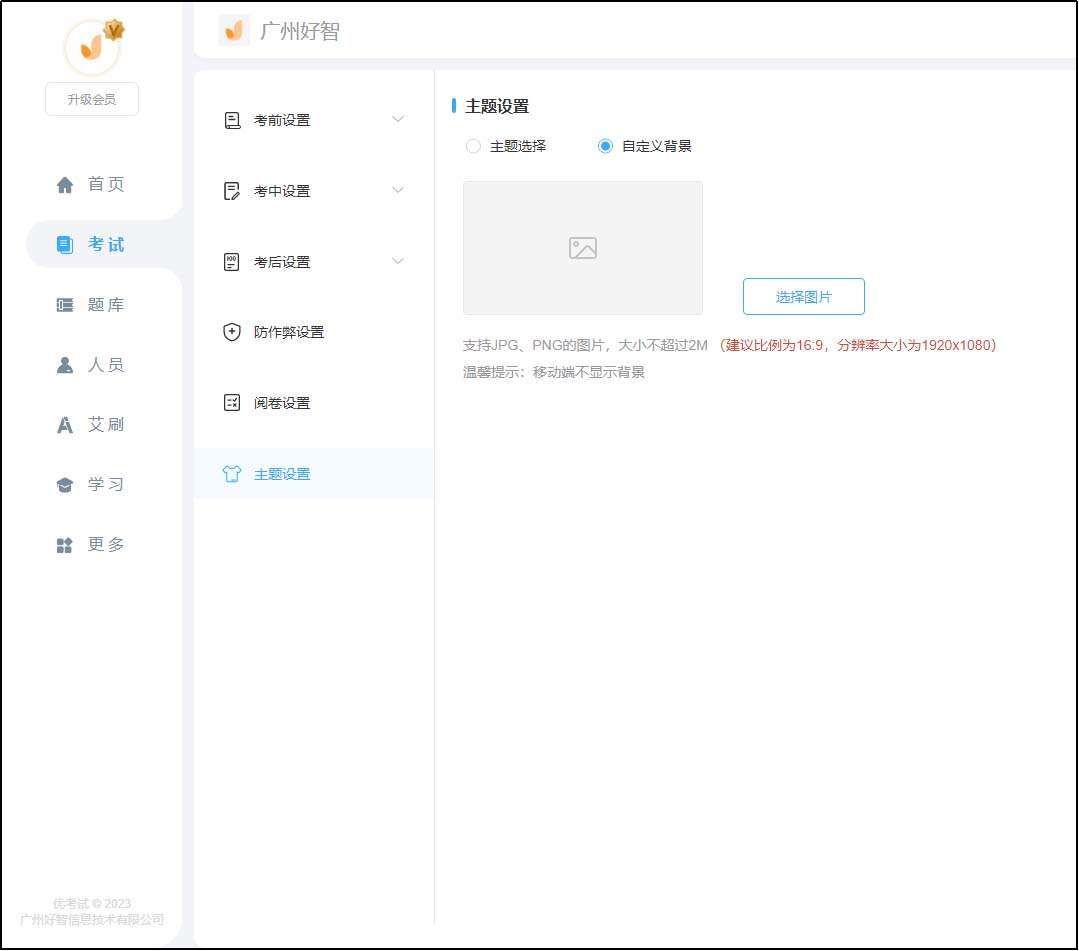Open the 艾刷 feature icon

click(64, 424)
